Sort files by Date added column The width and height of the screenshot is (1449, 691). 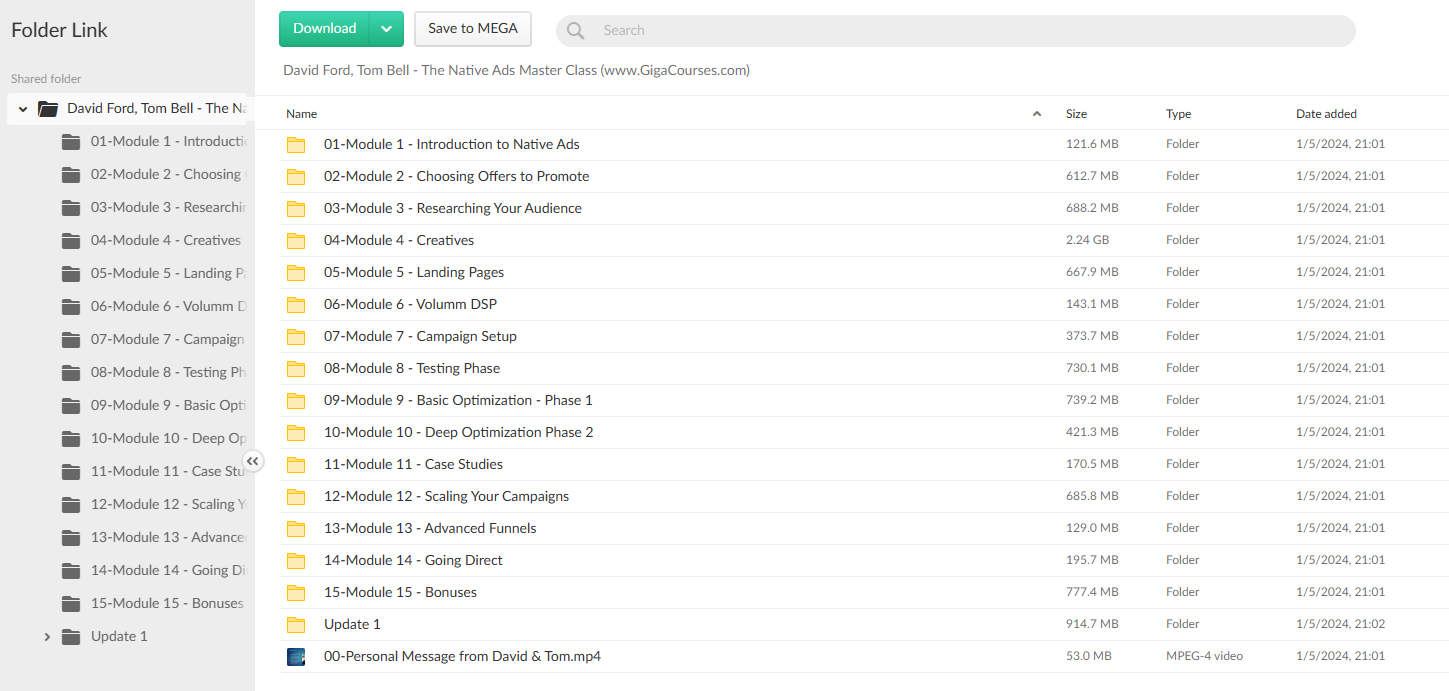[1326, 114]
